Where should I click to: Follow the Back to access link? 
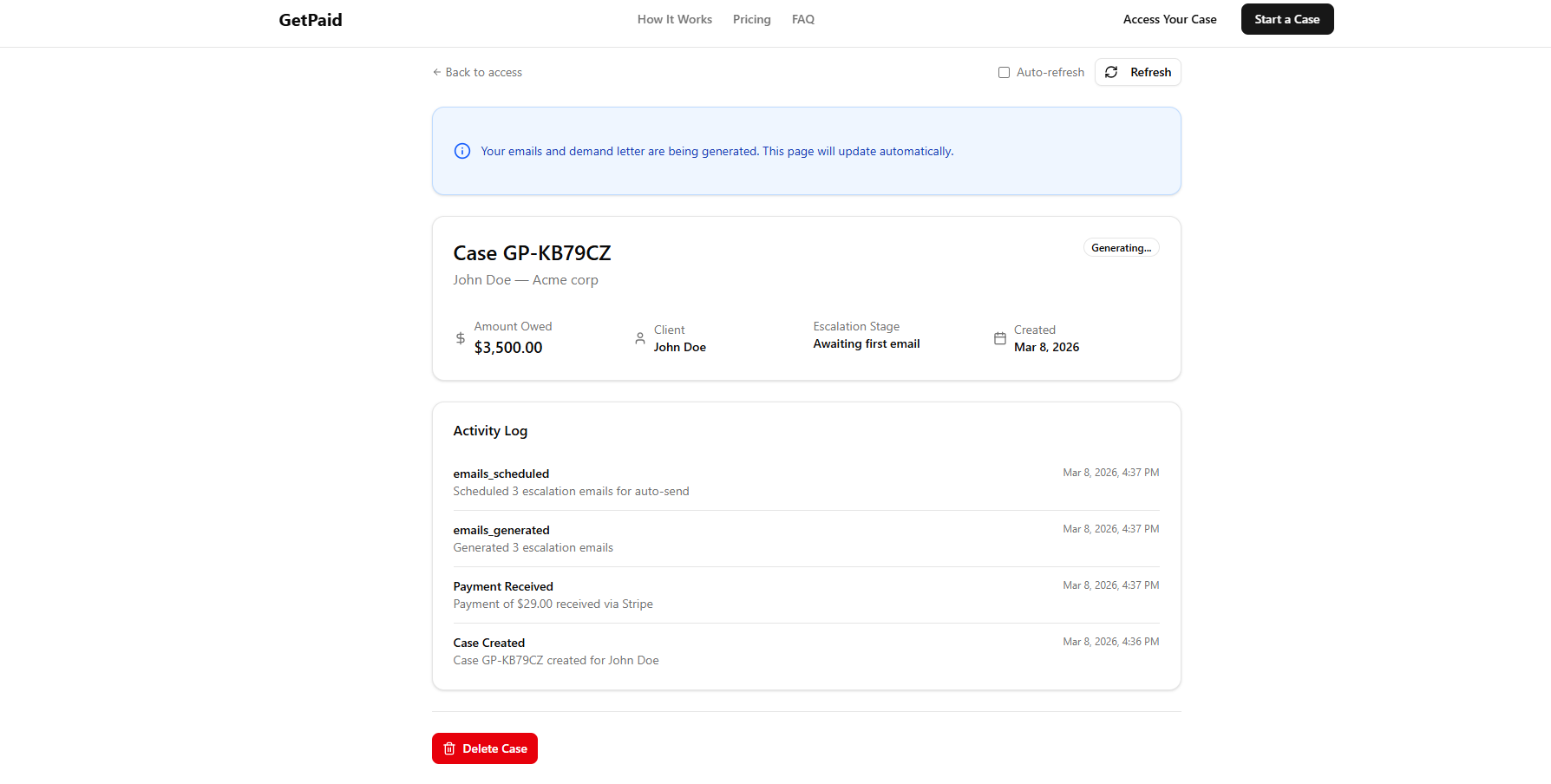[482, 72]
